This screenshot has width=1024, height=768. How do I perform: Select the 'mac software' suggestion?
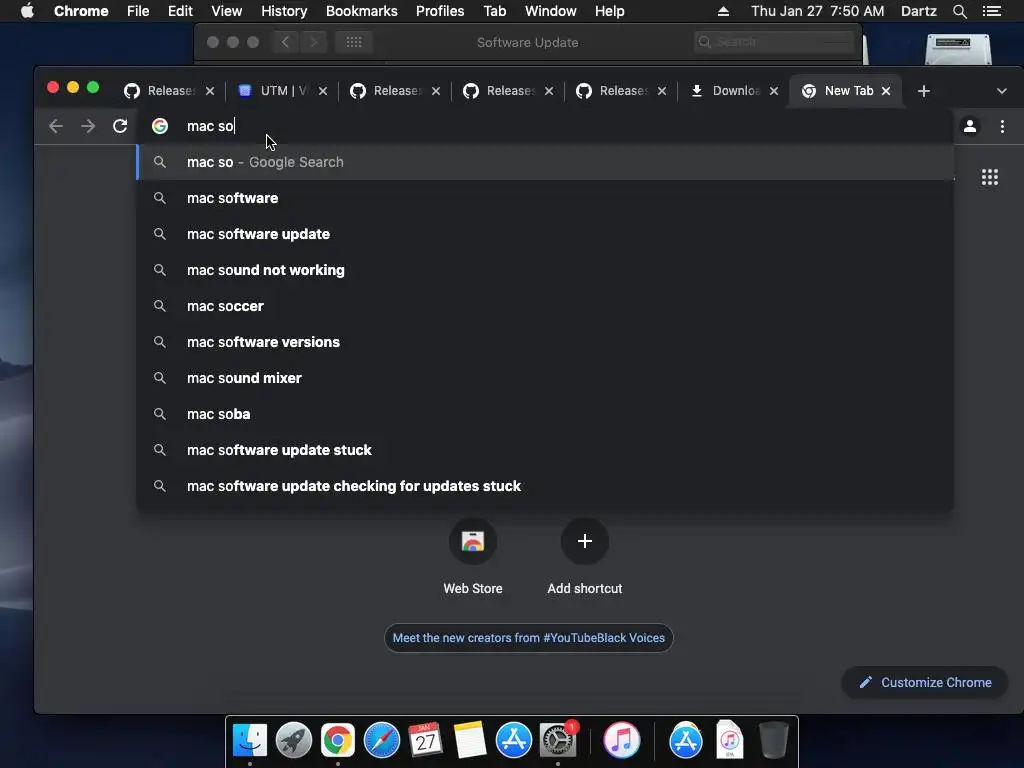[545, 198]
